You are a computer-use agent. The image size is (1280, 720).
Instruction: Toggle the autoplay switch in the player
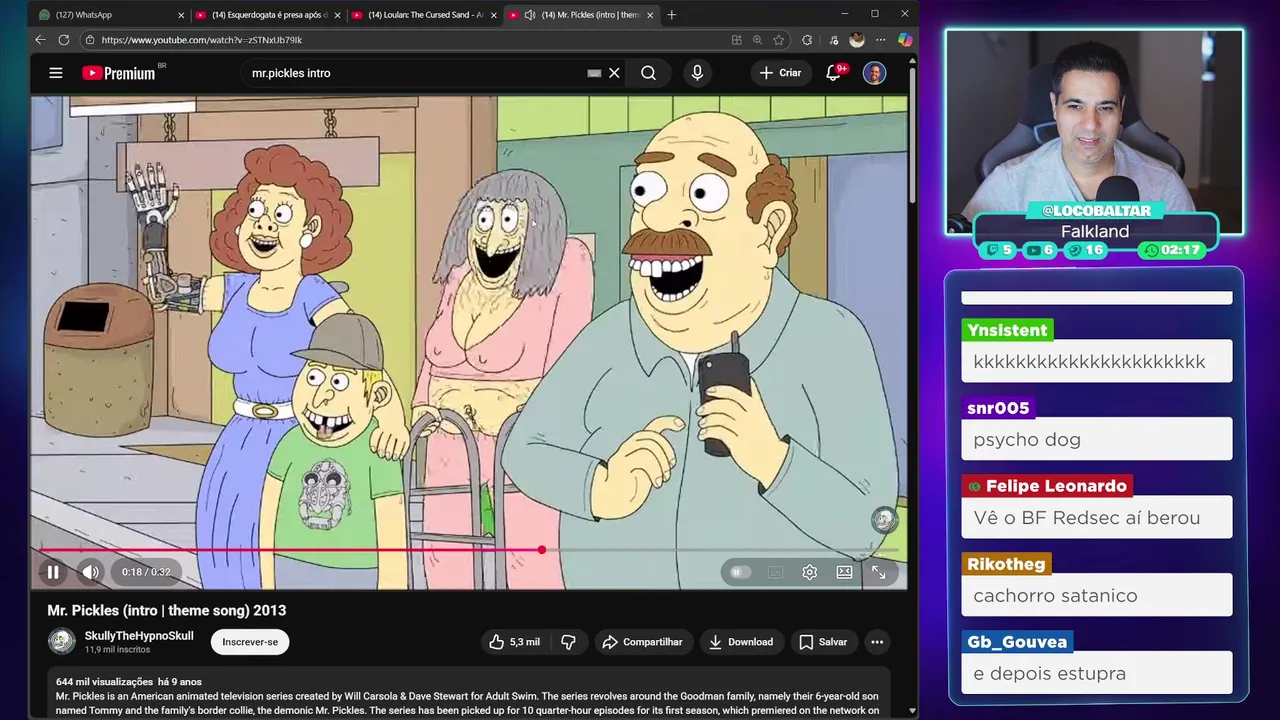(x=740, y=572)
